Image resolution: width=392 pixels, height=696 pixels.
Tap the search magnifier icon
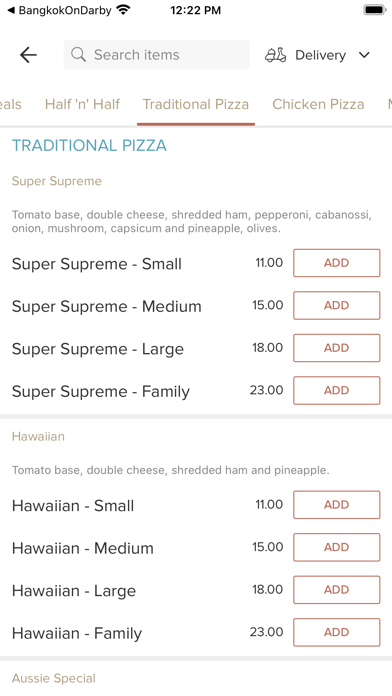(79, 55)
